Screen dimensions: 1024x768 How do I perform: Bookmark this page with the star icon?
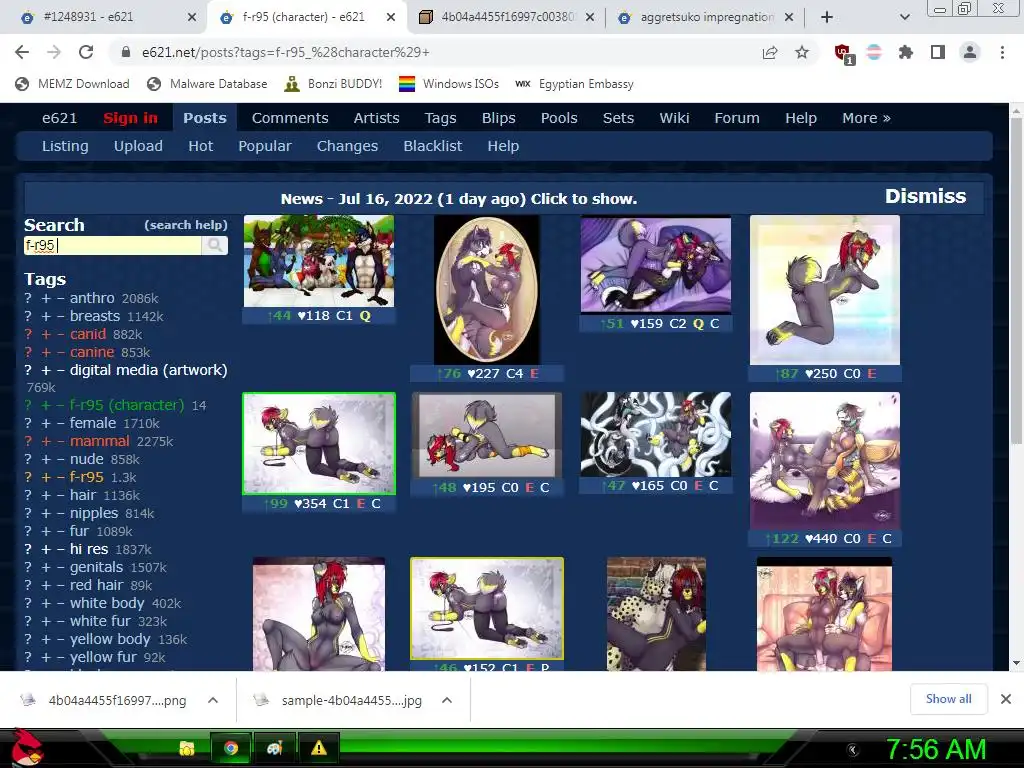tap(802, 52)
